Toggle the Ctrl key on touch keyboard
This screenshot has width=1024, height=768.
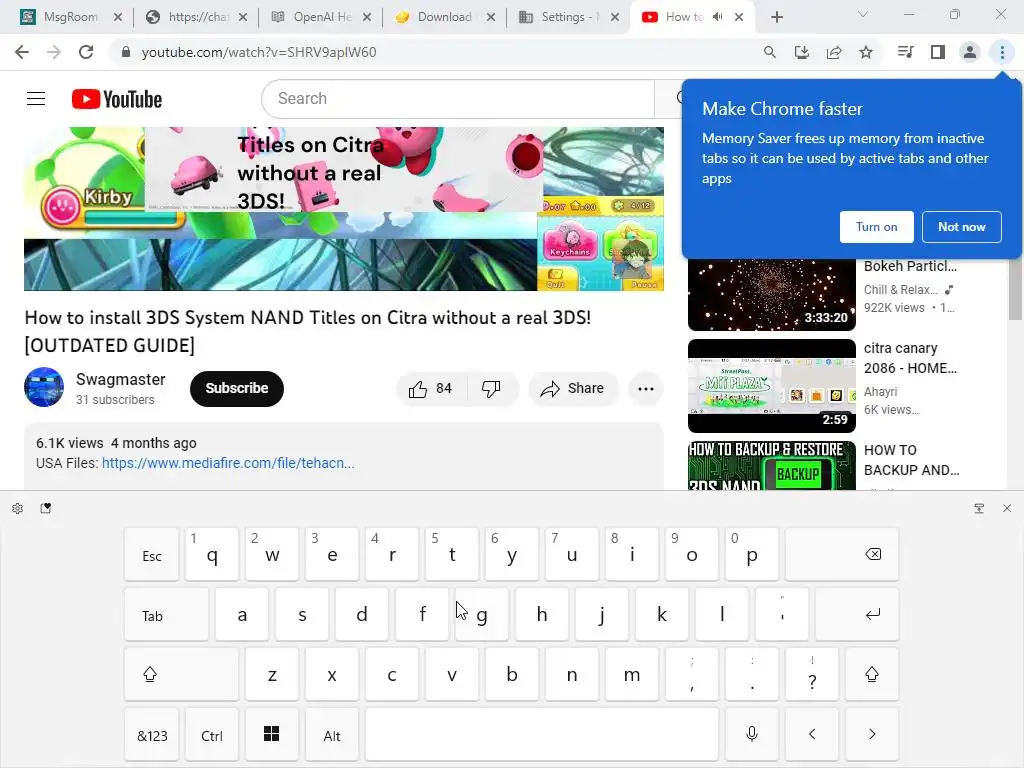coord(212,735)
